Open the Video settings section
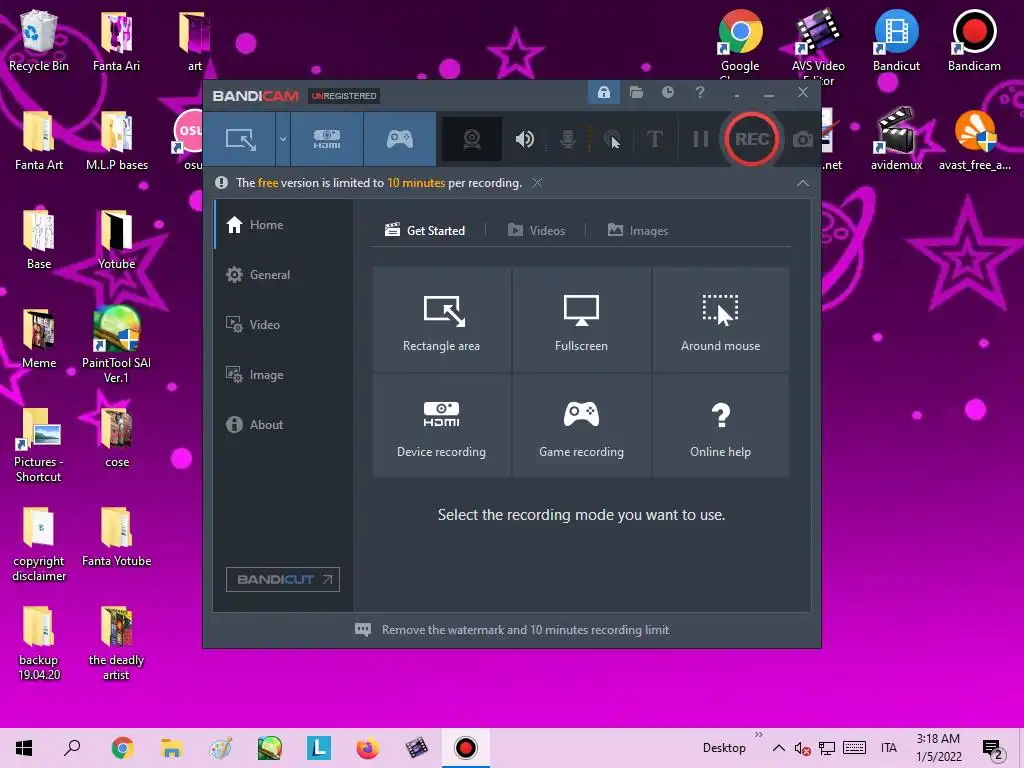 [x=283, y=325]
